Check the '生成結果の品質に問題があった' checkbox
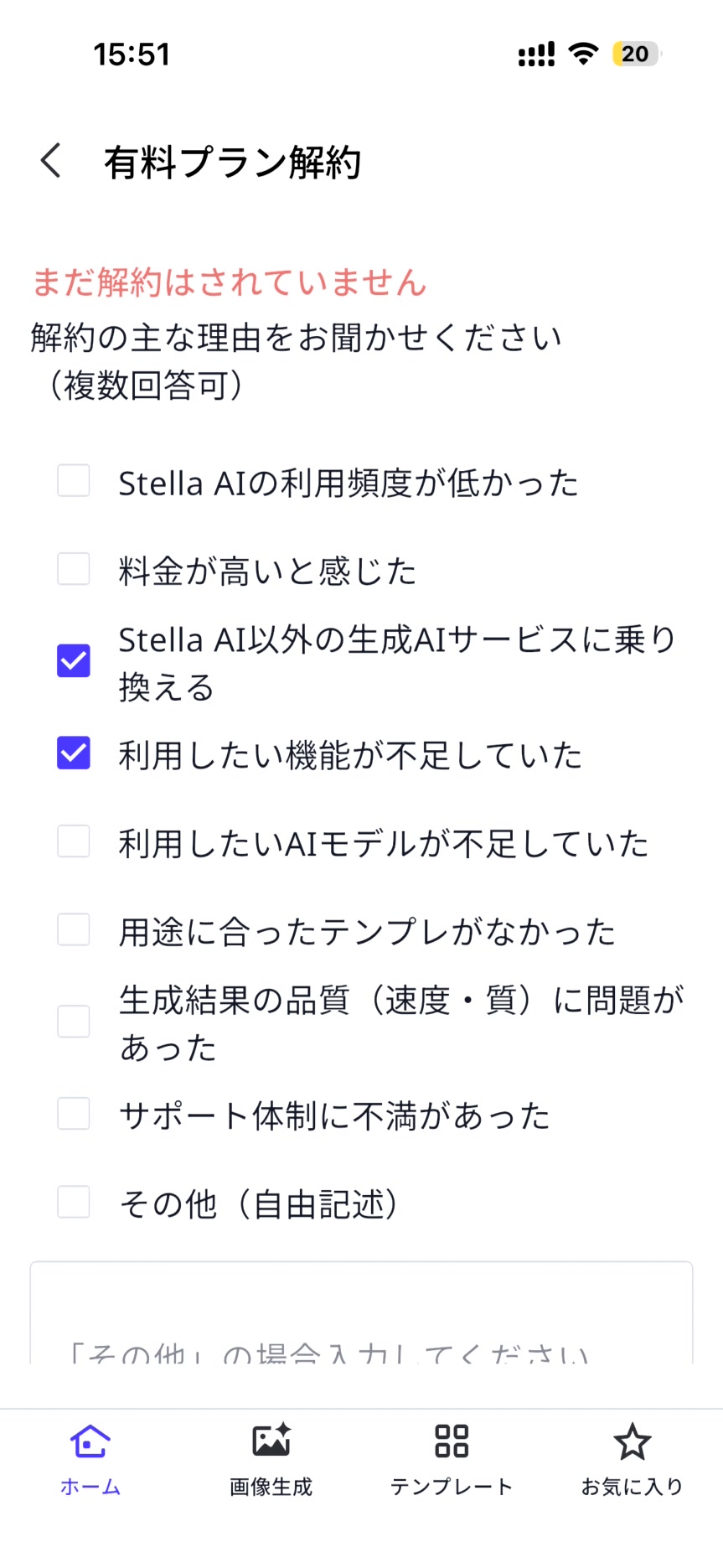Screen dimensions: 723x1568 tap(74, 1022)
